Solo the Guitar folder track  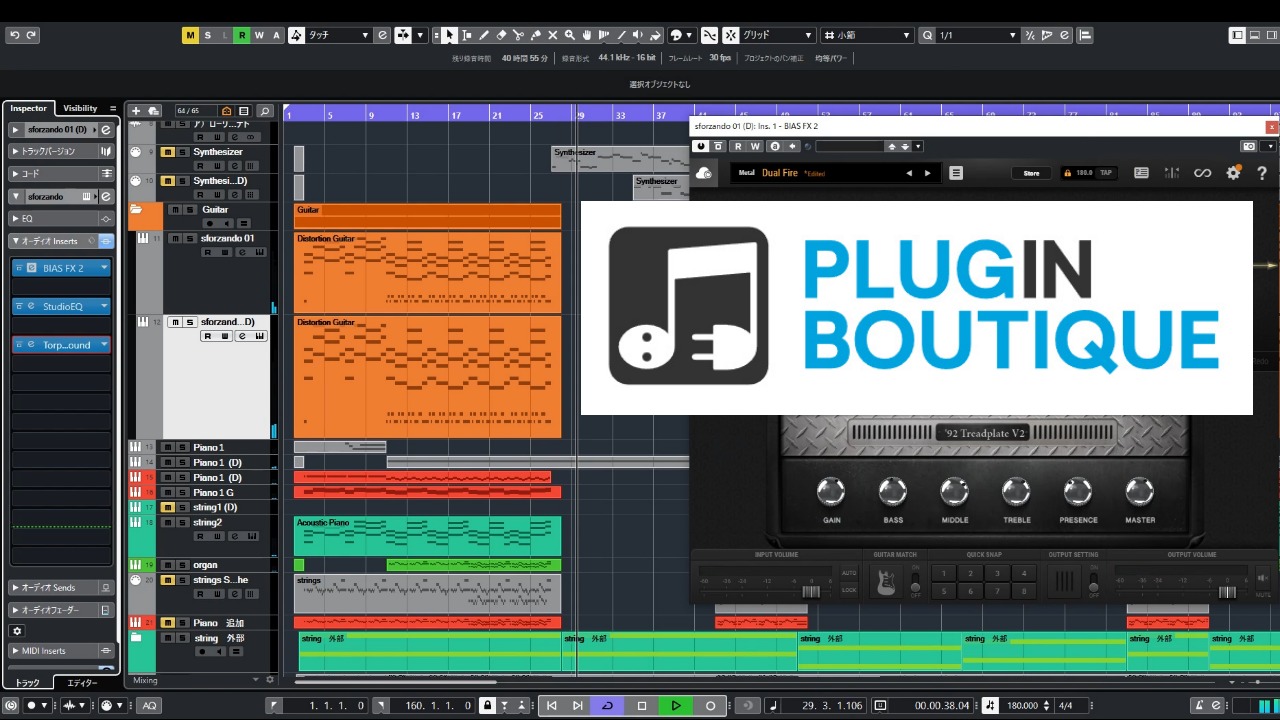tap(189, 210)
